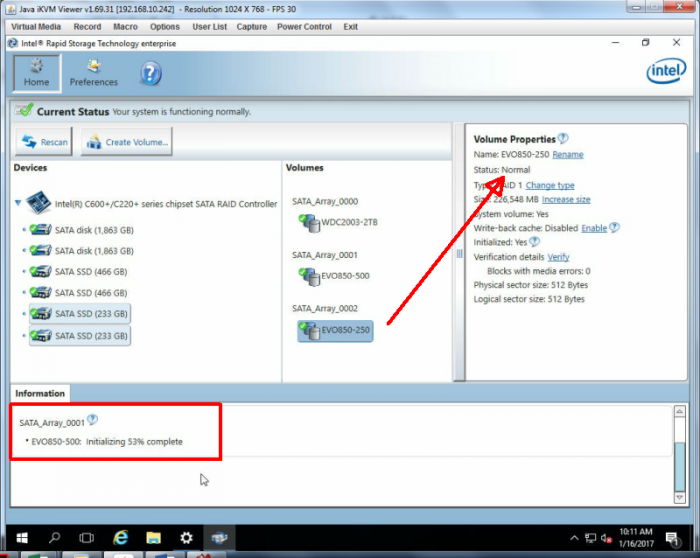The image size is (700, 558).
Task: Open File Explorer from taskbar
Action: point(153,538)
